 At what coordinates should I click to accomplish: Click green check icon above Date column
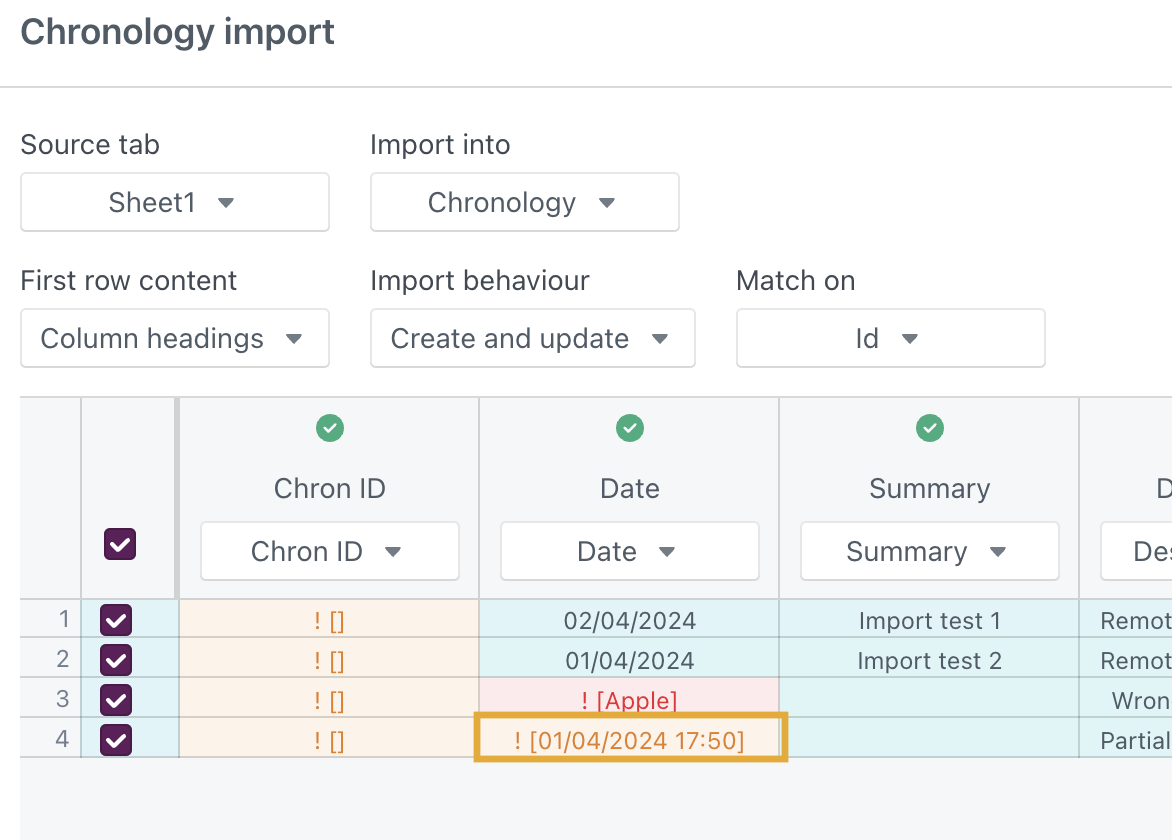(x=630, y=429)
